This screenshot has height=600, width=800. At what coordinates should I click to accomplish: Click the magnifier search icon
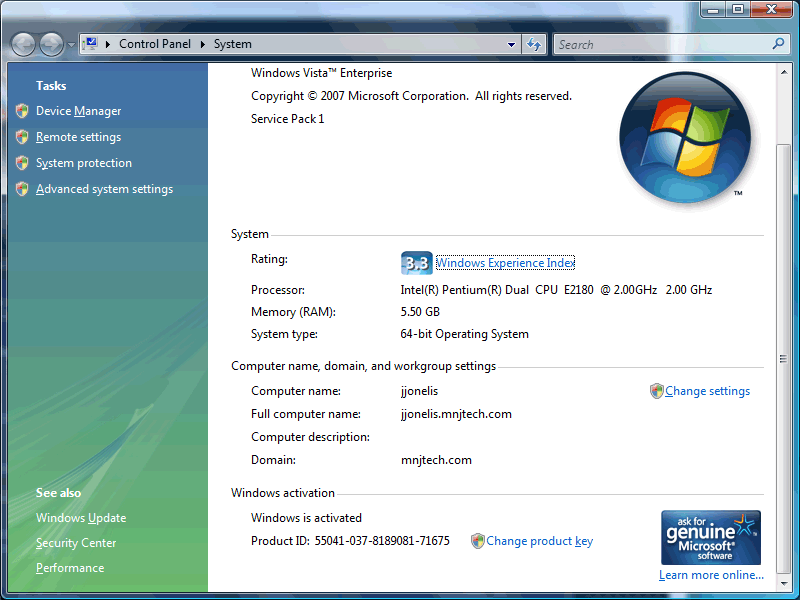779,44
